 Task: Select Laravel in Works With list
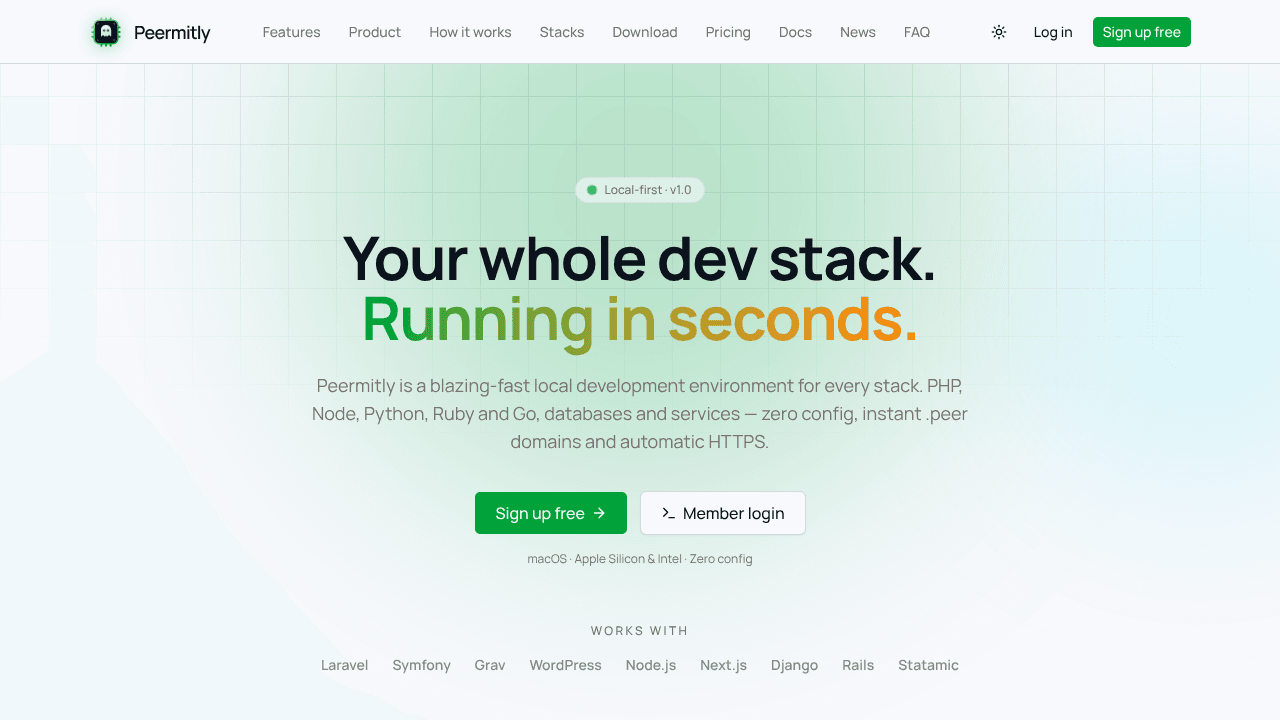coord(345,665)
